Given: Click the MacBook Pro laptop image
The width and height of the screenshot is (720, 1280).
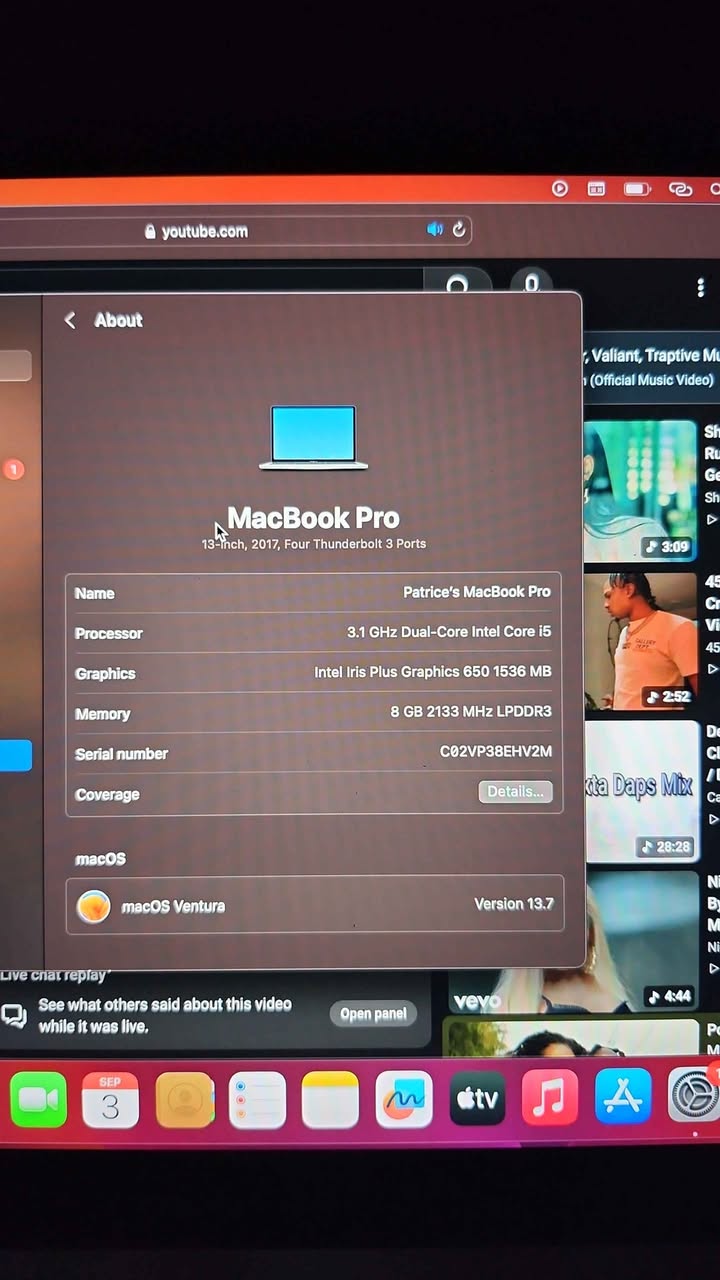Looking at the screenshot, I should [313, 437].
